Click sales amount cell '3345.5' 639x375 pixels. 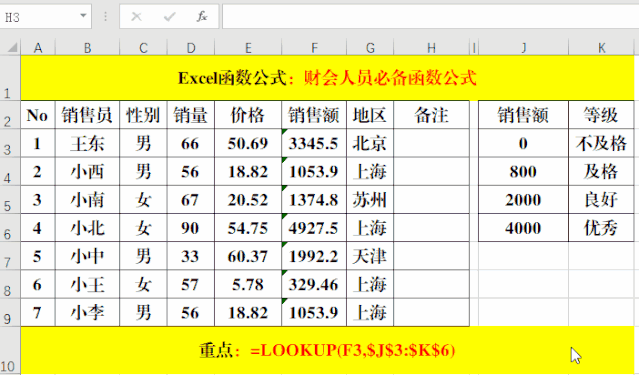tap(314, 143)
